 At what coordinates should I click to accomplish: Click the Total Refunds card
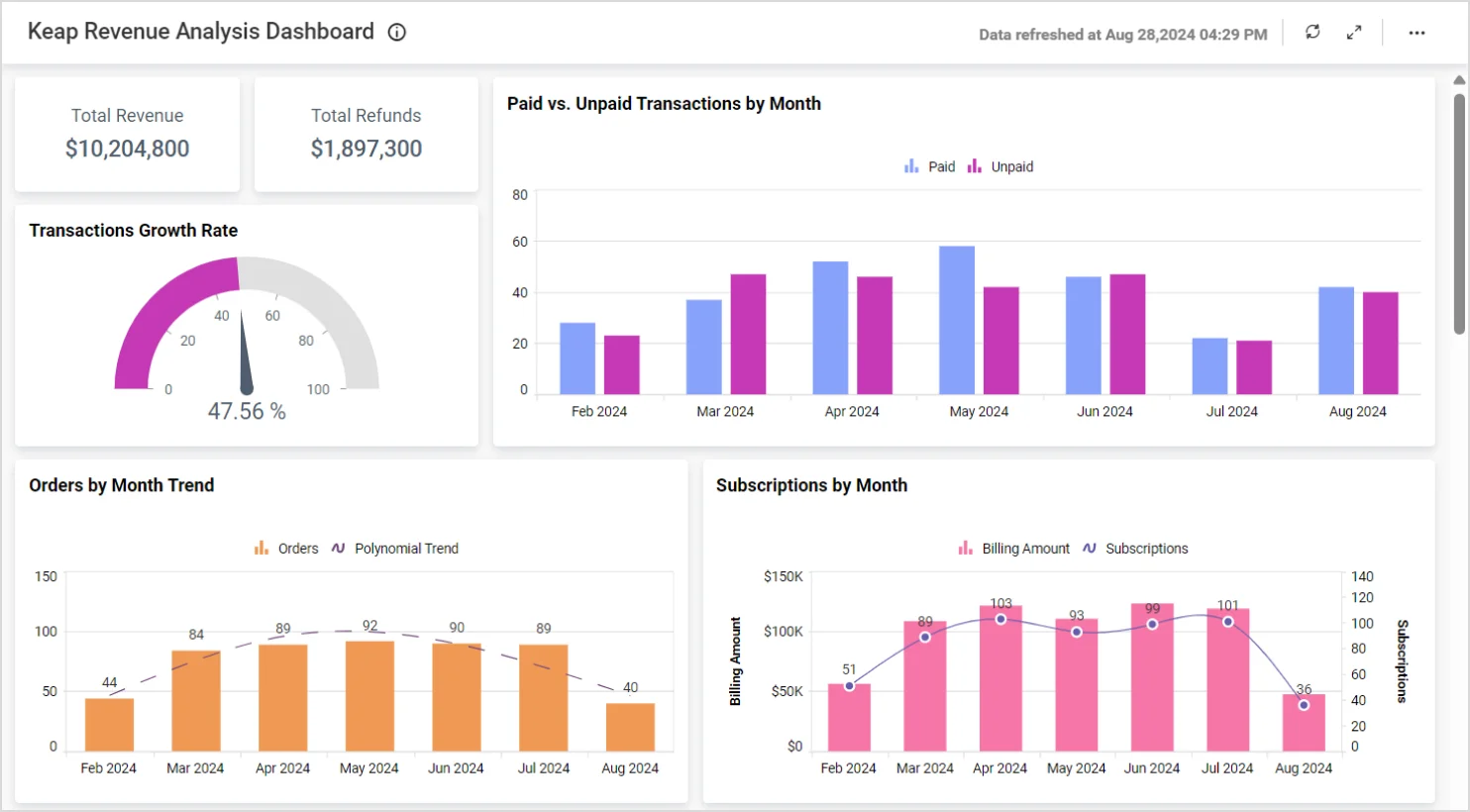(x=367, y=134)
